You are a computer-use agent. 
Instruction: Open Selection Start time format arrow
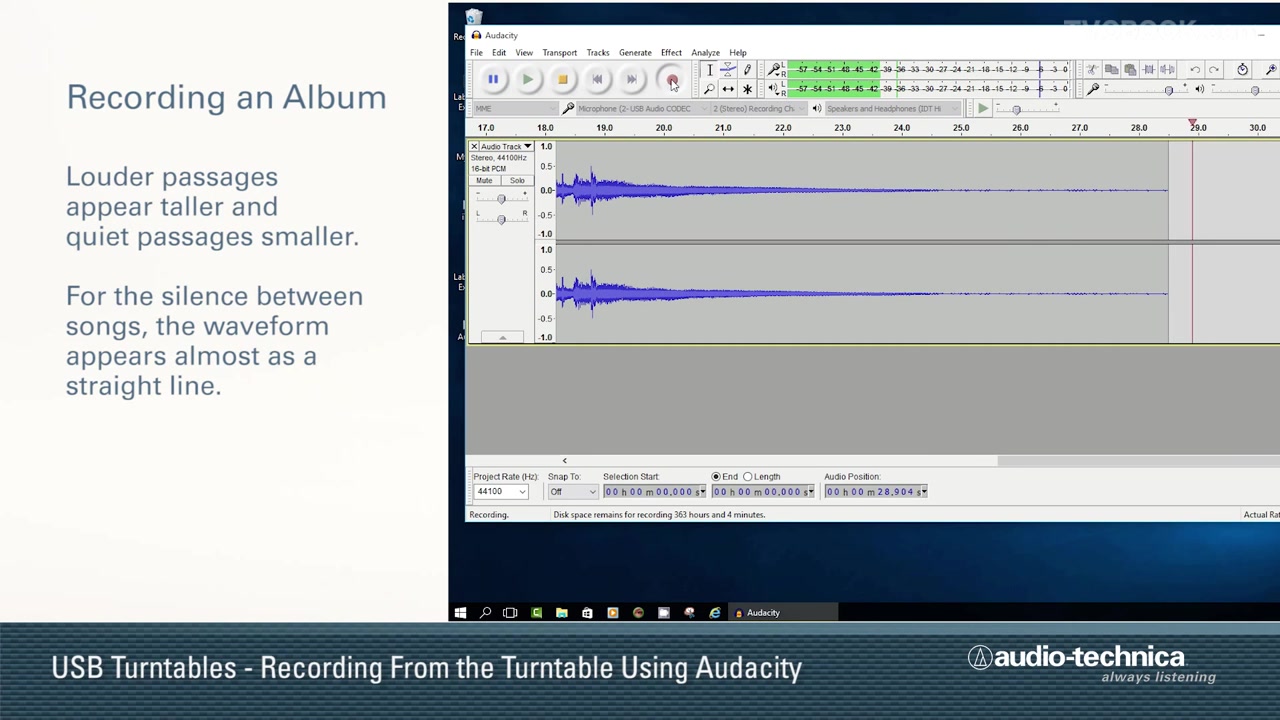pos(702,492)
